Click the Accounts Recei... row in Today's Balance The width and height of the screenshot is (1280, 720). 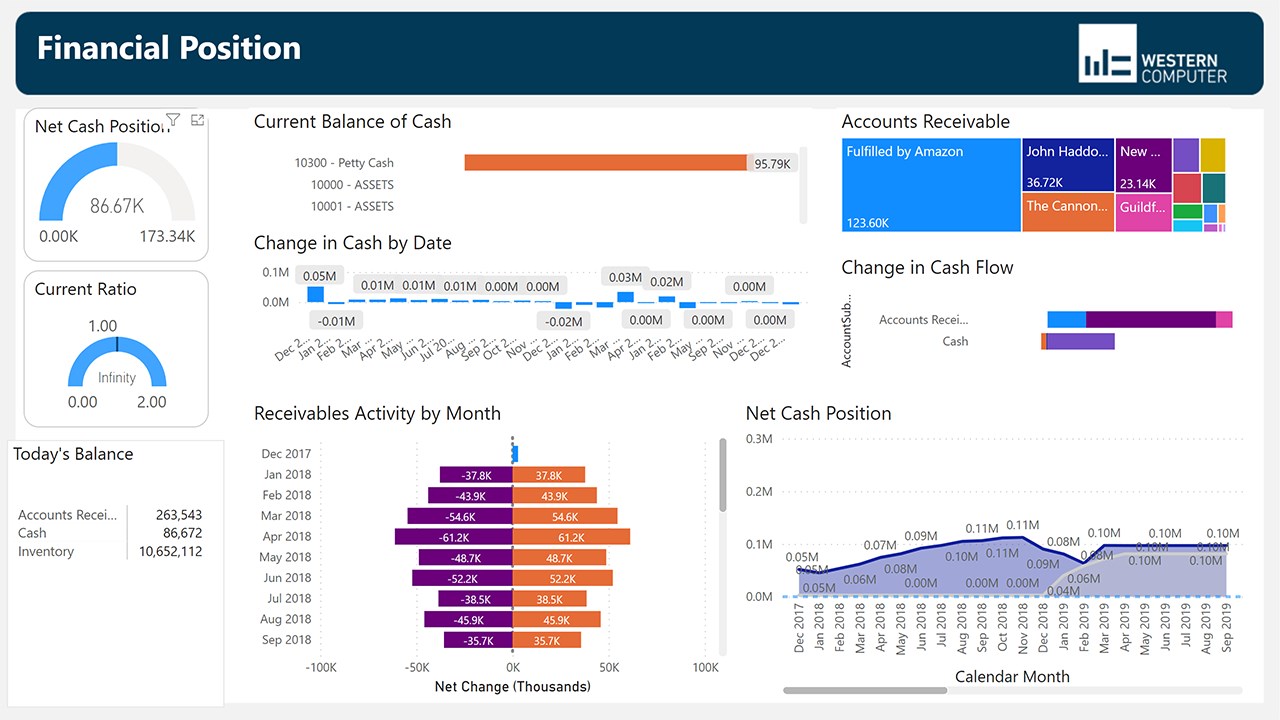(110, 515)
